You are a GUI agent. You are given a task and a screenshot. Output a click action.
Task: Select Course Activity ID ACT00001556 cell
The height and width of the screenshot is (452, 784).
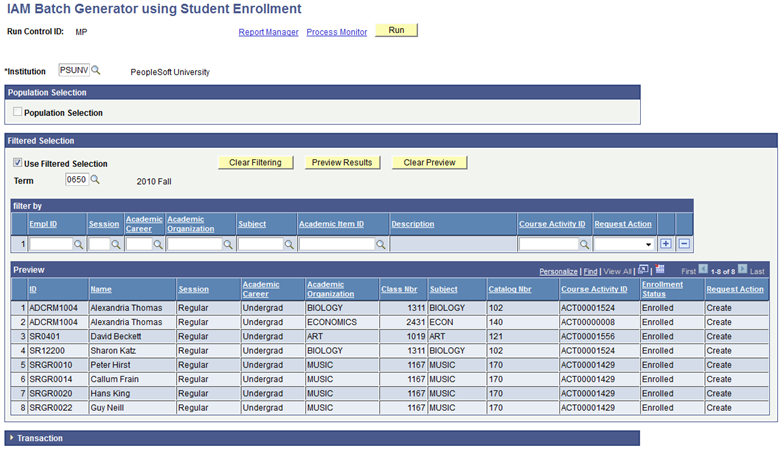tap(600, 336)
